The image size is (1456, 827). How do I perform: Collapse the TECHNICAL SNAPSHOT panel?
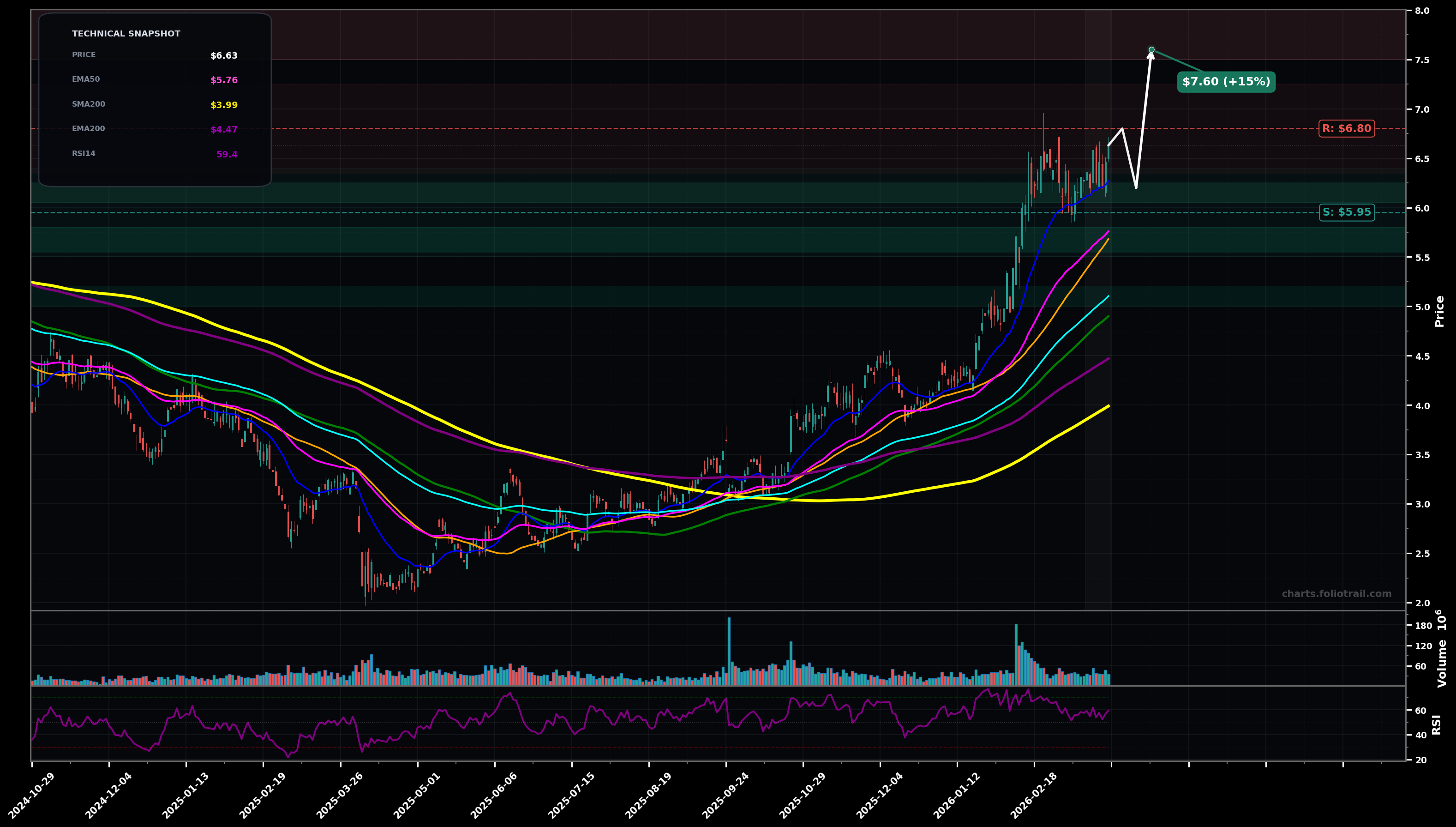tap(126, 34)
